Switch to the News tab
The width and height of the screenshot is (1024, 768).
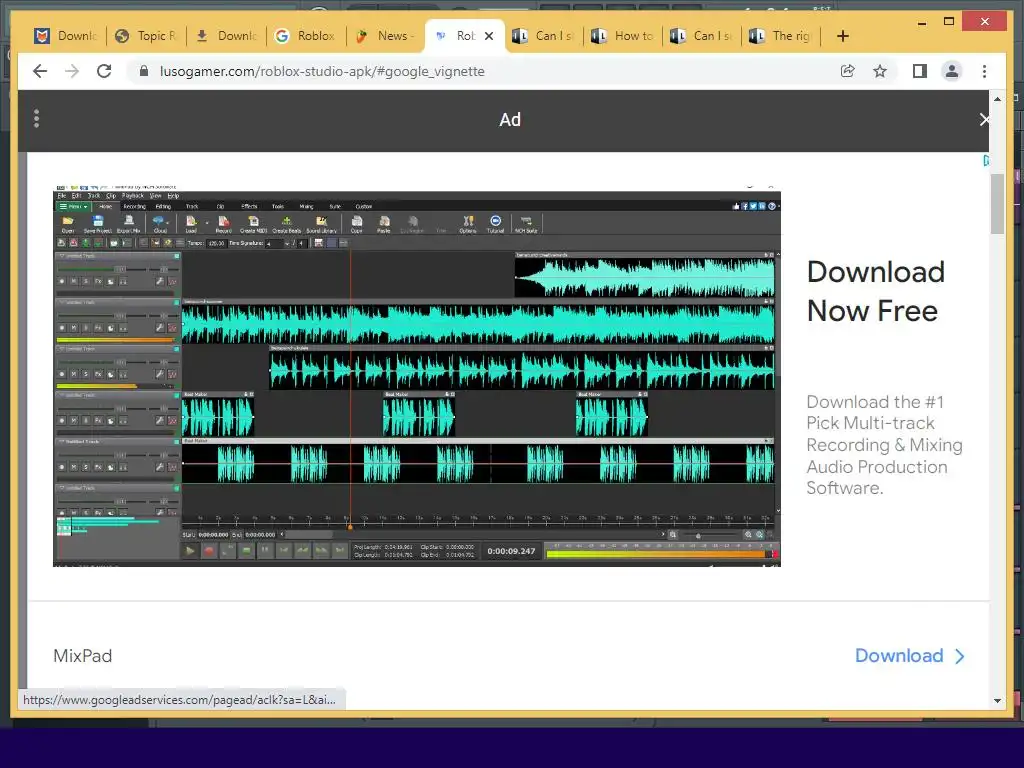[384, 36]
